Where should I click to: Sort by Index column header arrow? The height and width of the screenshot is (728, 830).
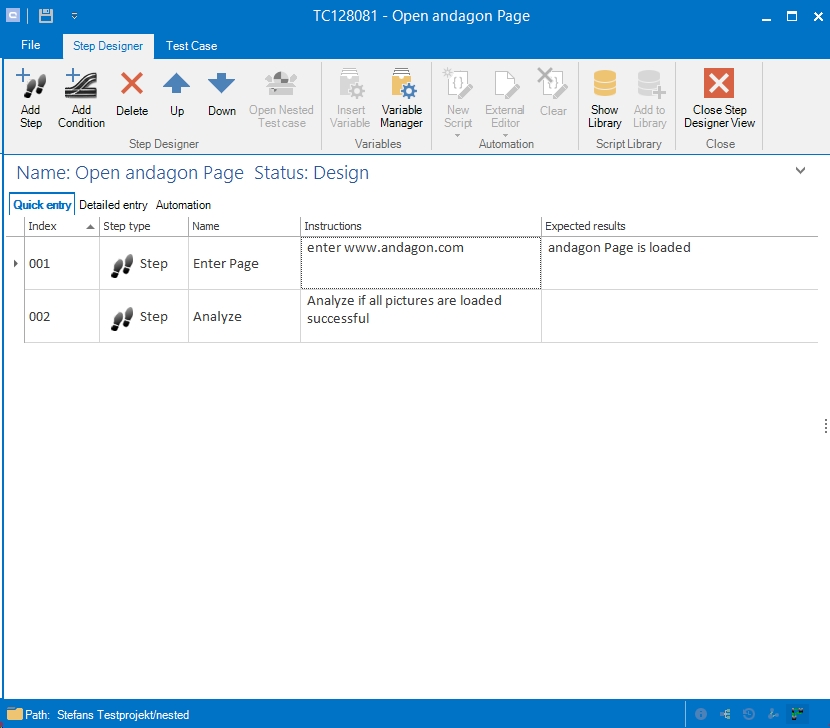(x=91, y=227)
